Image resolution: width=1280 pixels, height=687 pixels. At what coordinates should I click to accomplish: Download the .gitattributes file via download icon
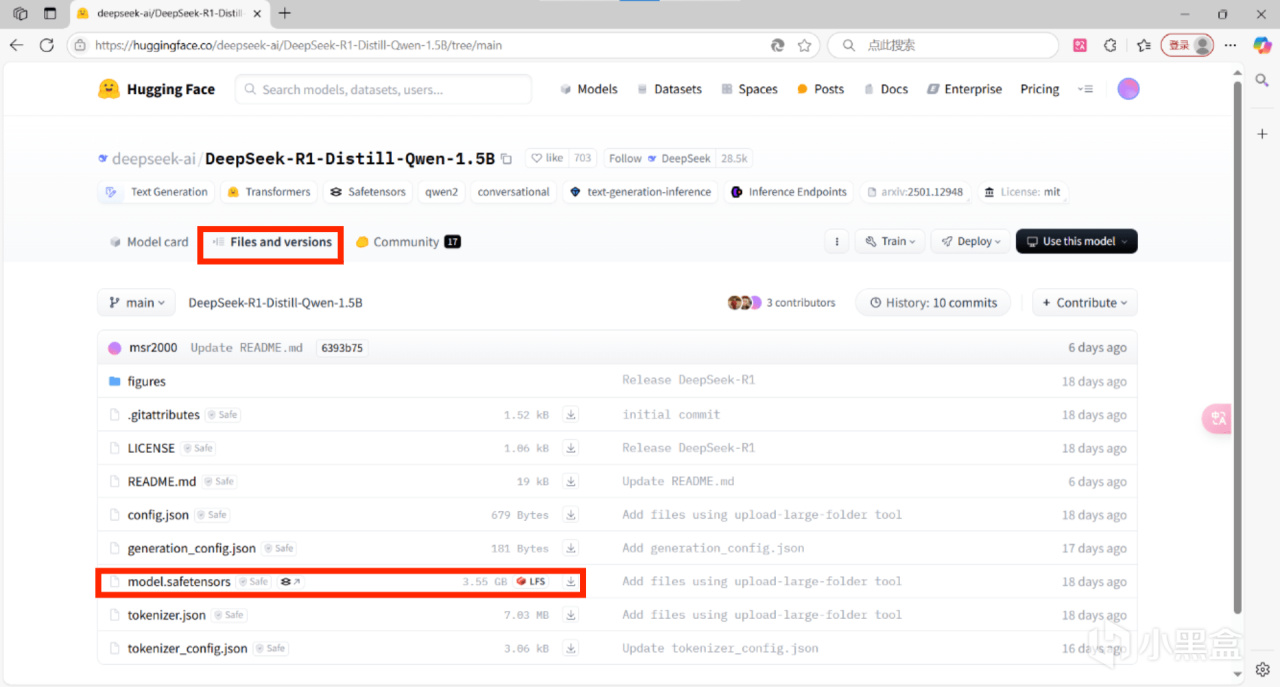point(571,414)
